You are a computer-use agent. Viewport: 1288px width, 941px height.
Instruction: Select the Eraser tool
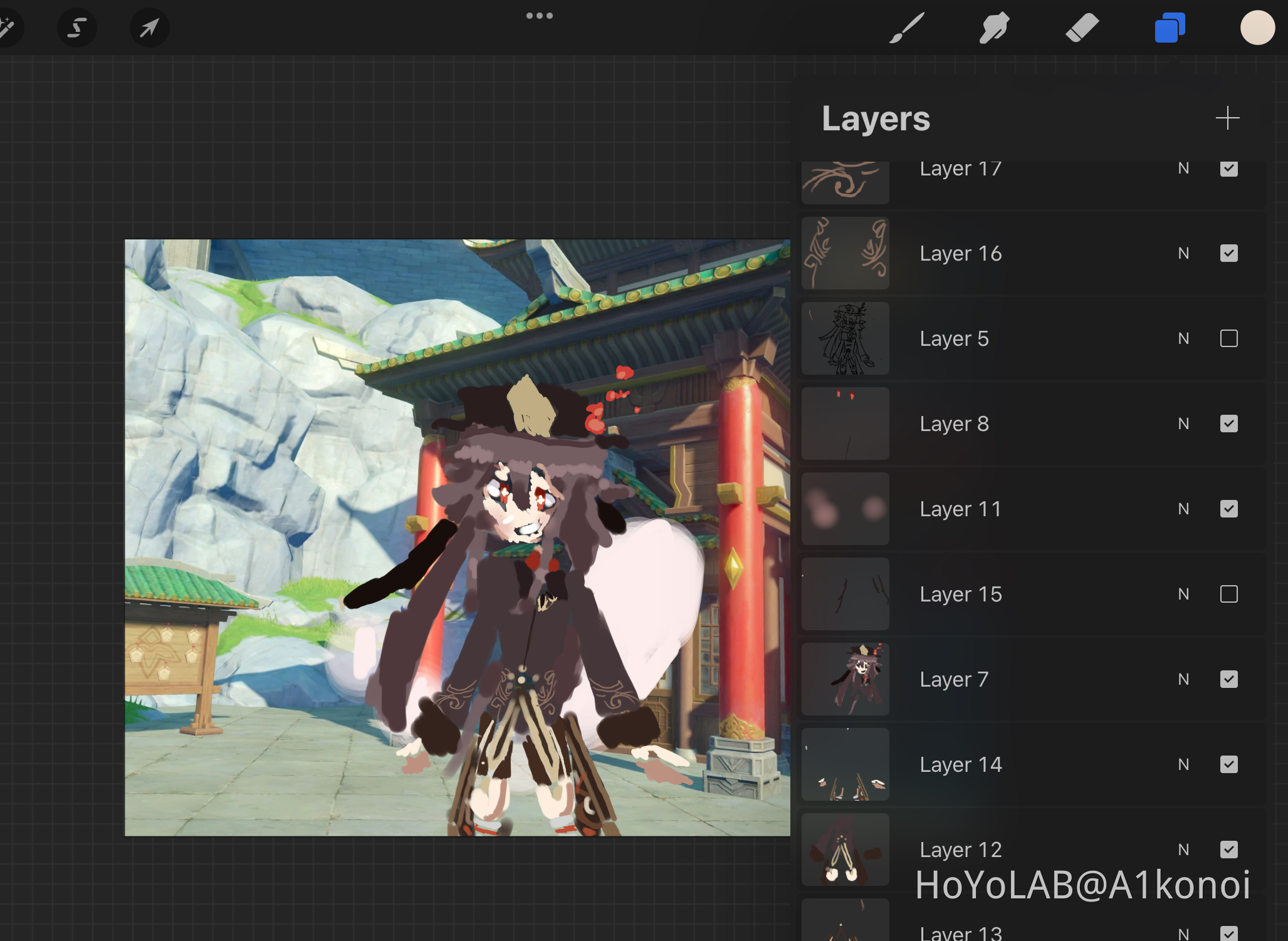pos(1082,28)
